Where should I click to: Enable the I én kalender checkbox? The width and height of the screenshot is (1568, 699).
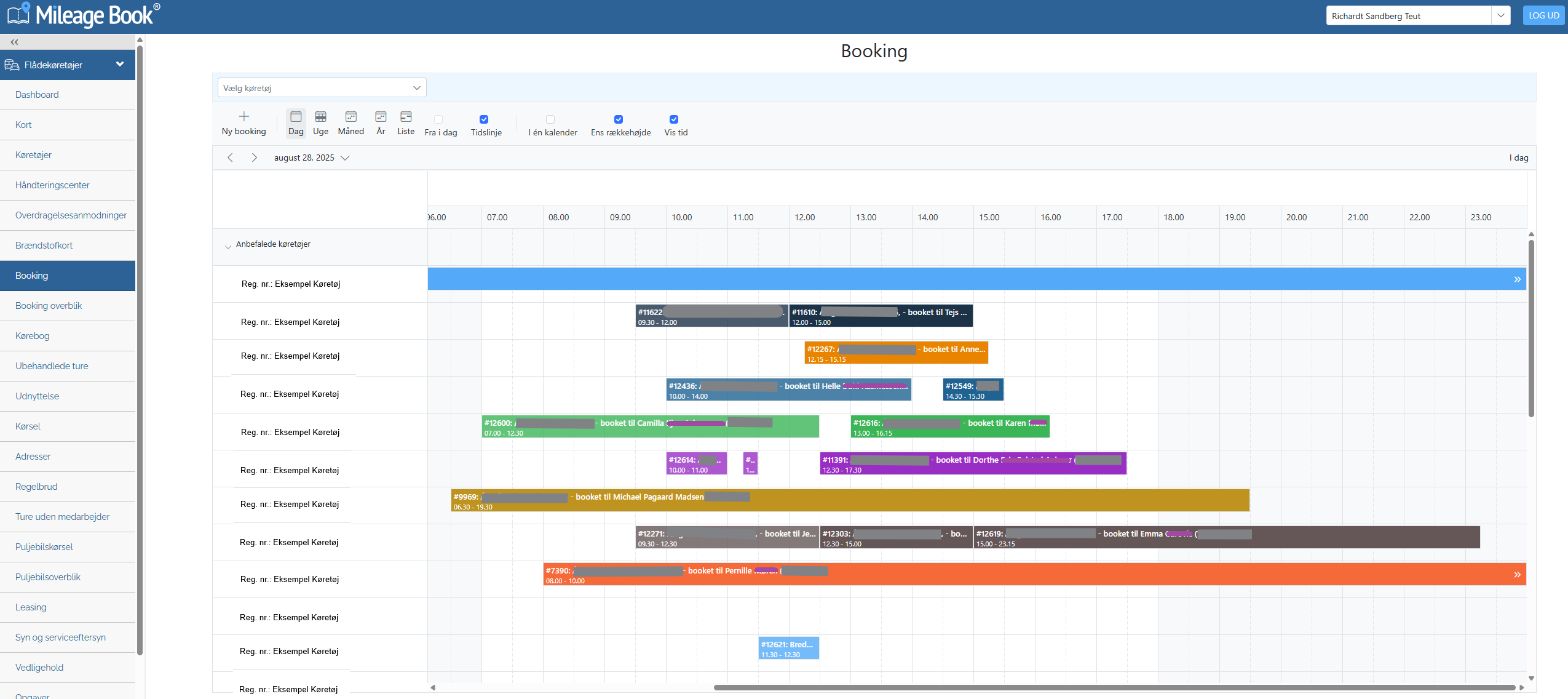(x=550, y=119)
